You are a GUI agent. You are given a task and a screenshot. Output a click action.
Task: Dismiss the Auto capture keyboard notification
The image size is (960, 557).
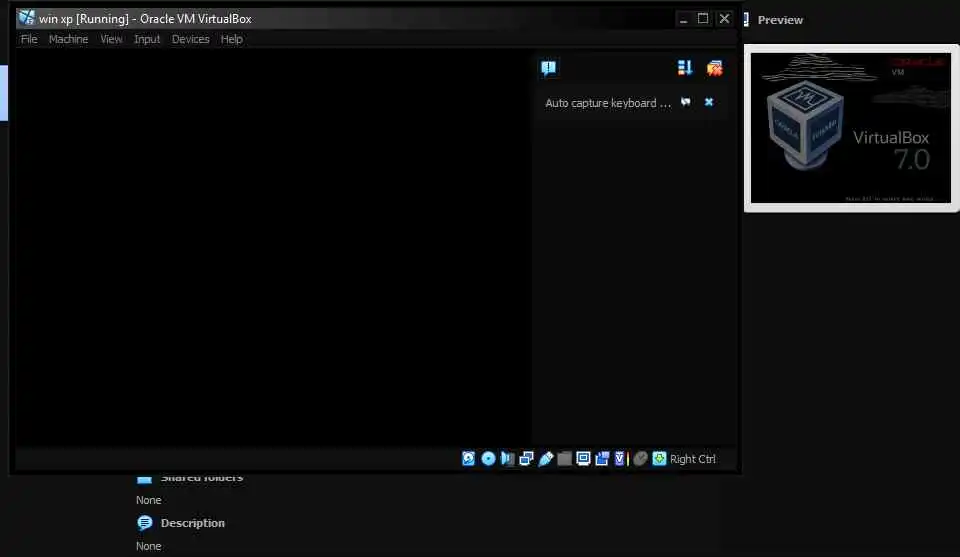click(x=709, y=102)
